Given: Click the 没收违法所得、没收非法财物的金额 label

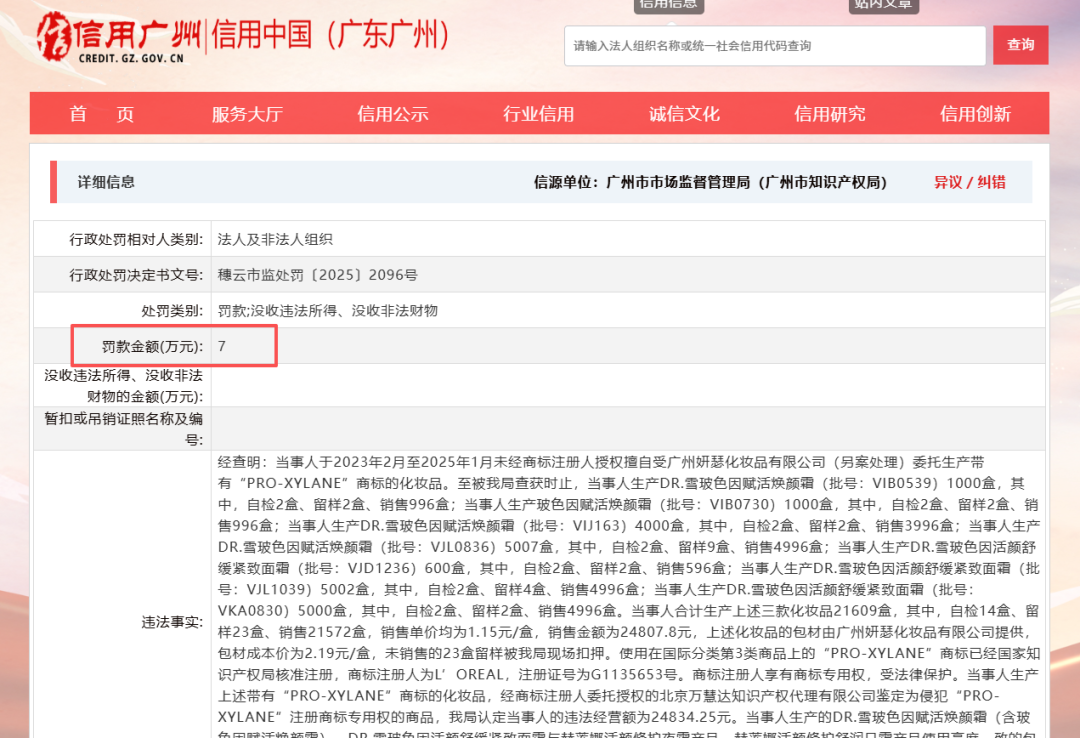Looking at the screenshot, I should (123, 386).
